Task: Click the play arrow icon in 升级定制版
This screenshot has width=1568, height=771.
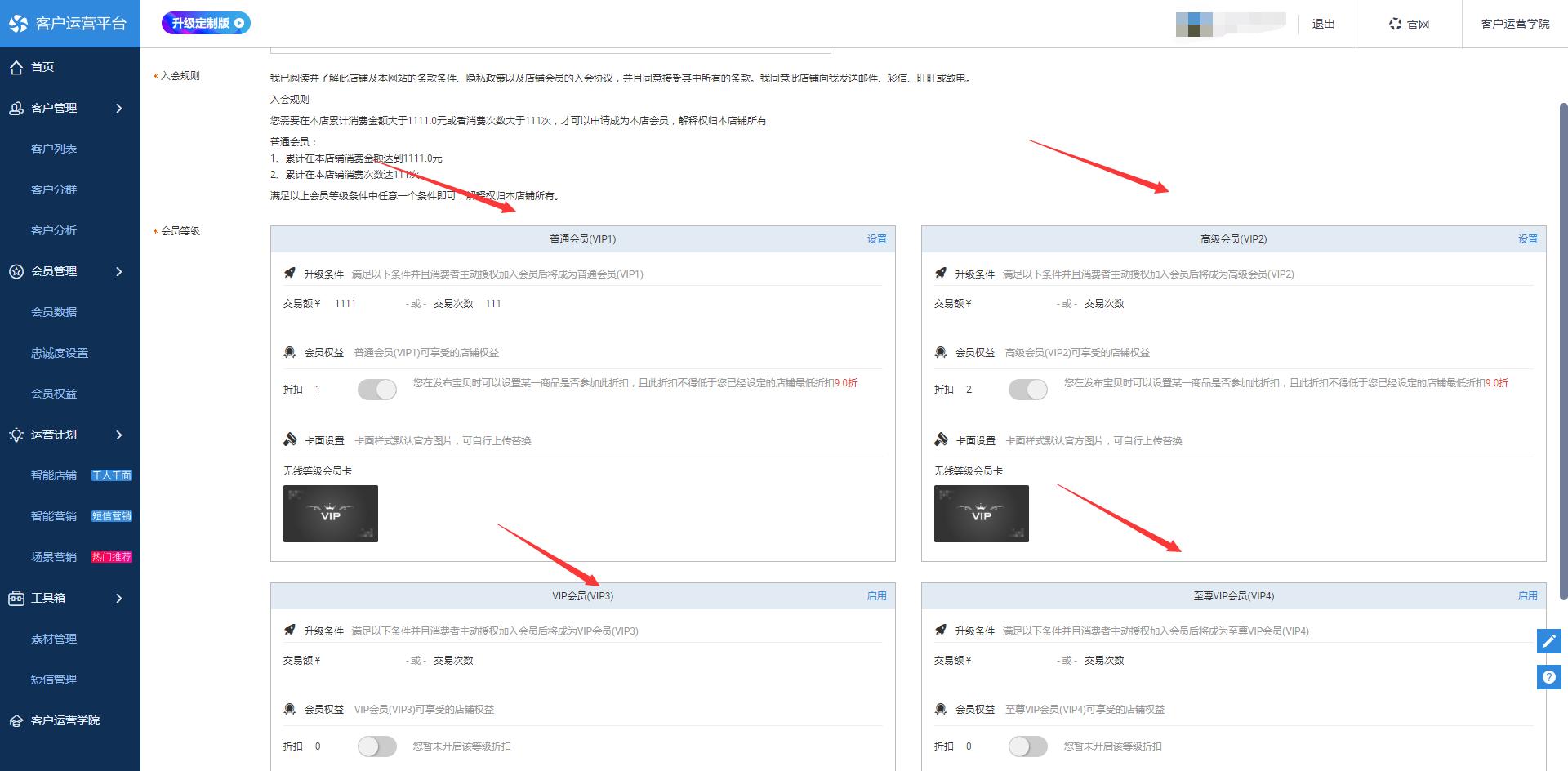Action: [x=239, y=23]
